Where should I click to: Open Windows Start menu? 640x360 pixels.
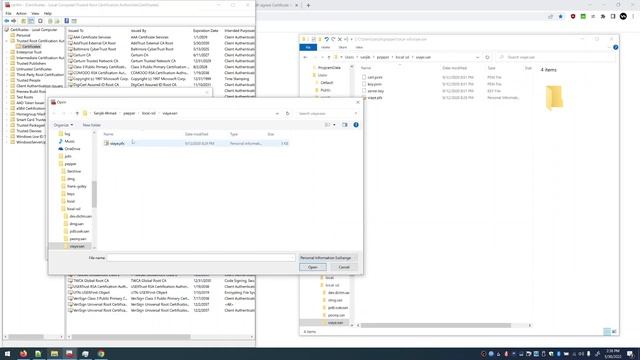click(7, 353)
